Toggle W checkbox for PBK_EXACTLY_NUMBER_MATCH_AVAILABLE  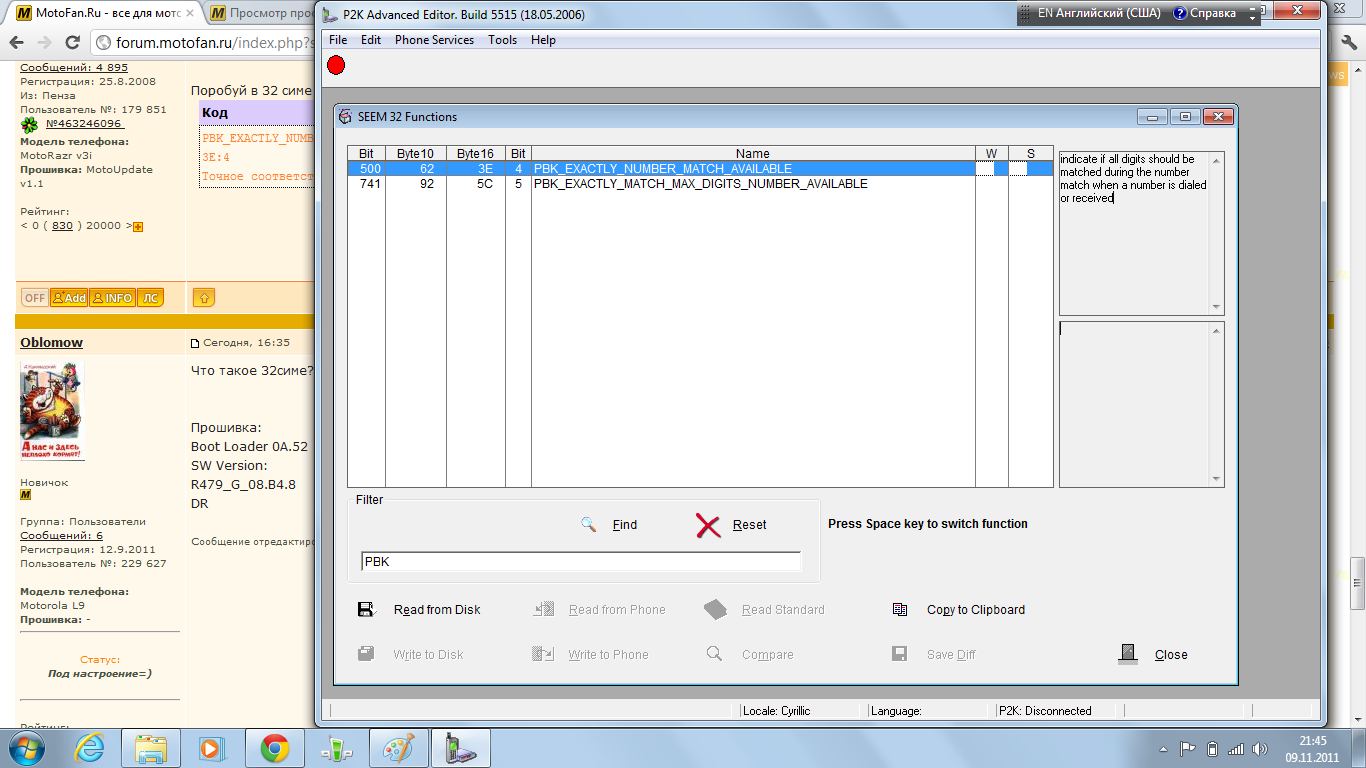[x=985, y=169]
